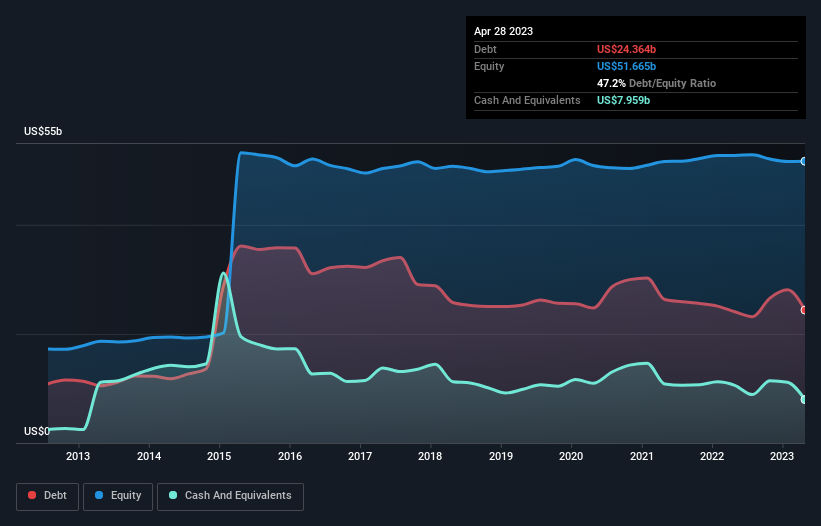Toggle the Equity series legend button
Image resolution: width=821 pixels, height=526 pixels.
(x=118, y=496)
